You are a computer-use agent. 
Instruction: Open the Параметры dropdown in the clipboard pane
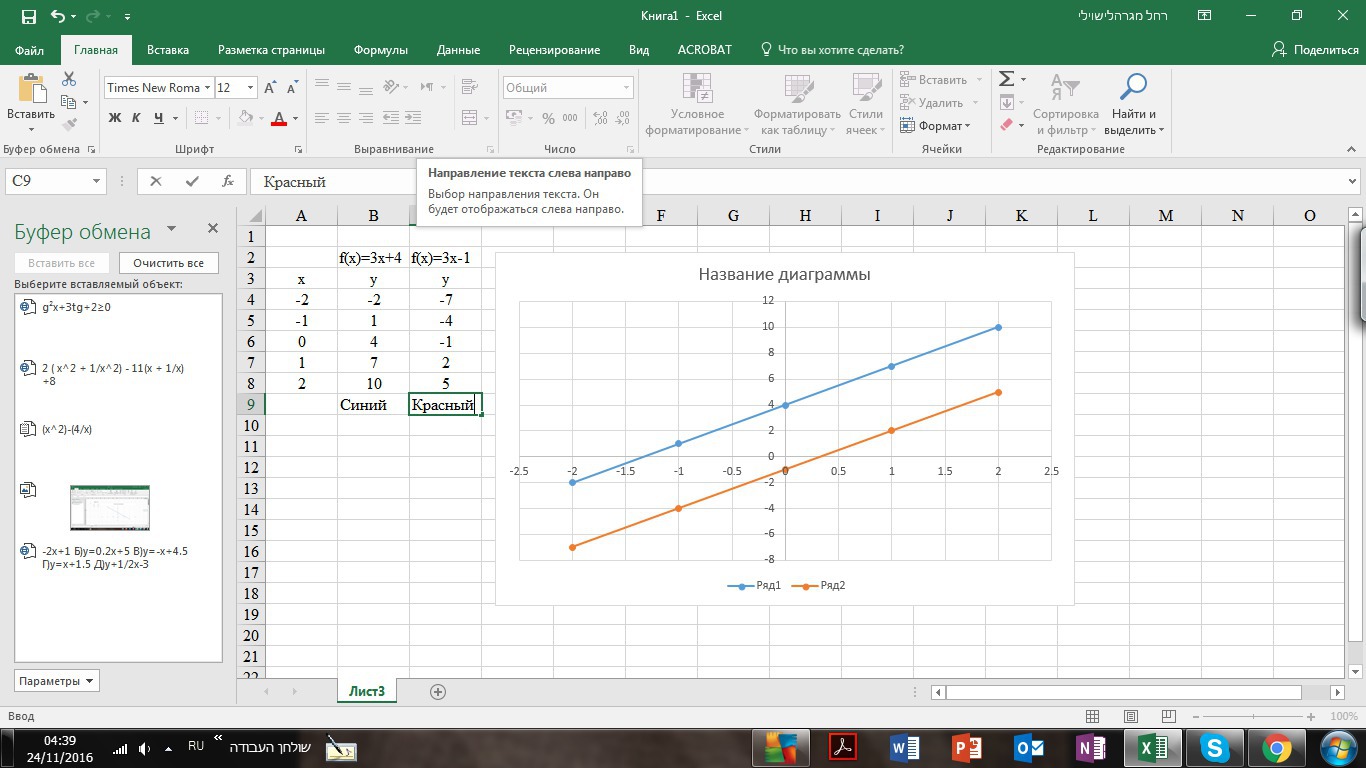57,681
